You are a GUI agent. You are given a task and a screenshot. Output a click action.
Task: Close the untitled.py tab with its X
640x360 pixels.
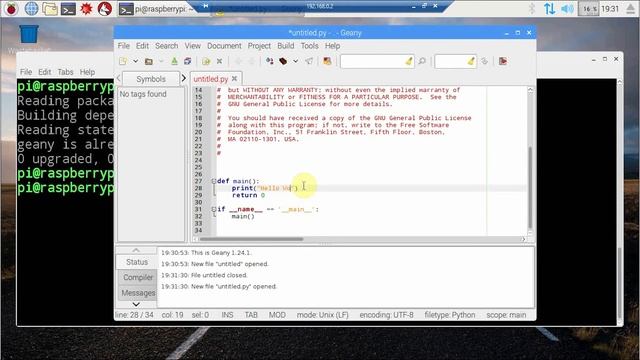(x=234, y=78)
